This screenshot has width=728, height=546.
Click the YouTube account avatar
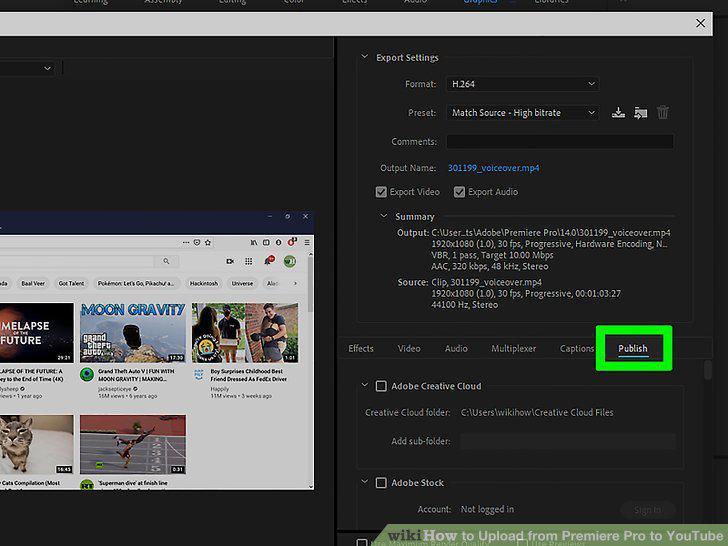(x=290, y=261)
